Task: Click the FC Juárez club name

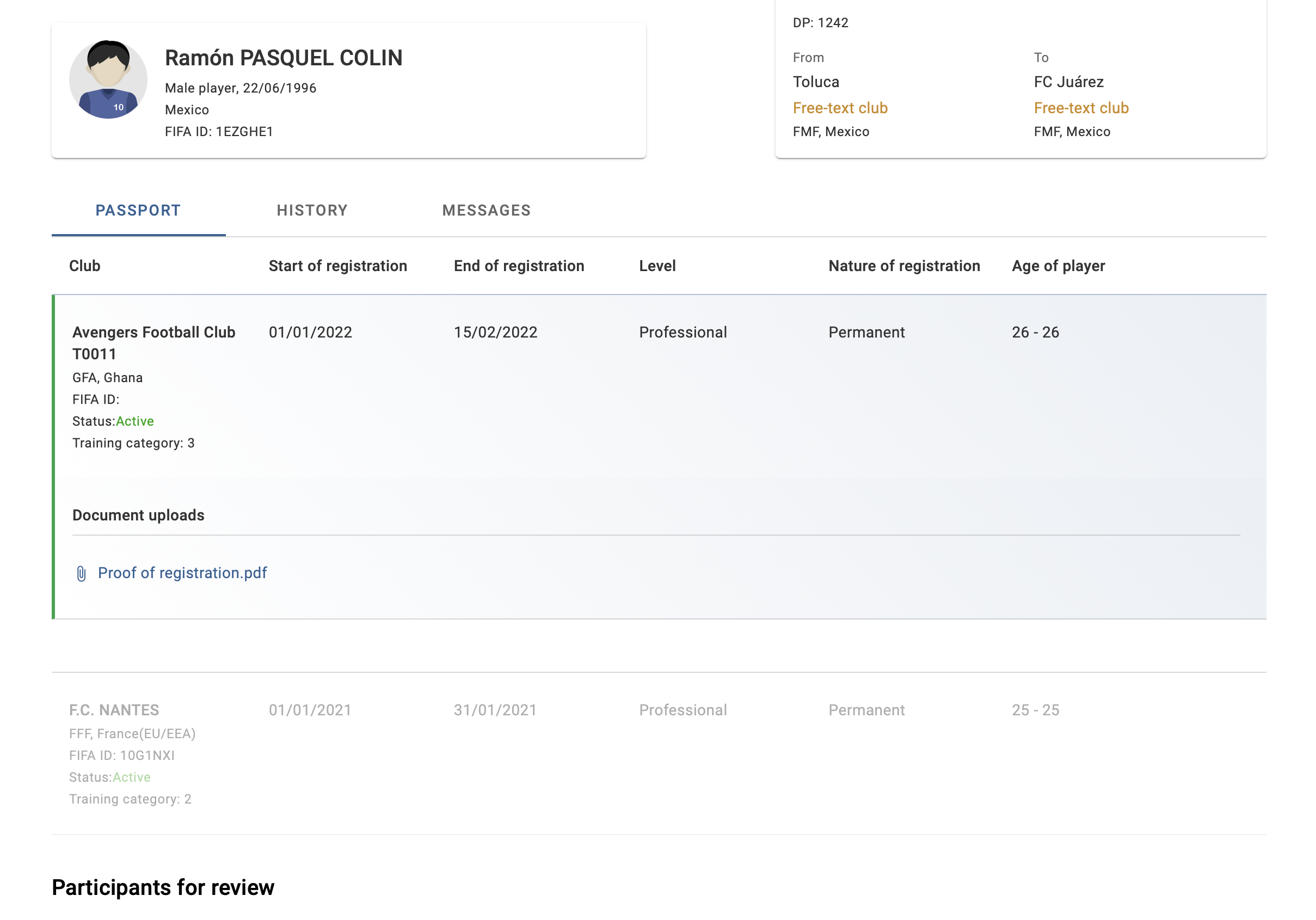Action: click(x=1069, y=82)
